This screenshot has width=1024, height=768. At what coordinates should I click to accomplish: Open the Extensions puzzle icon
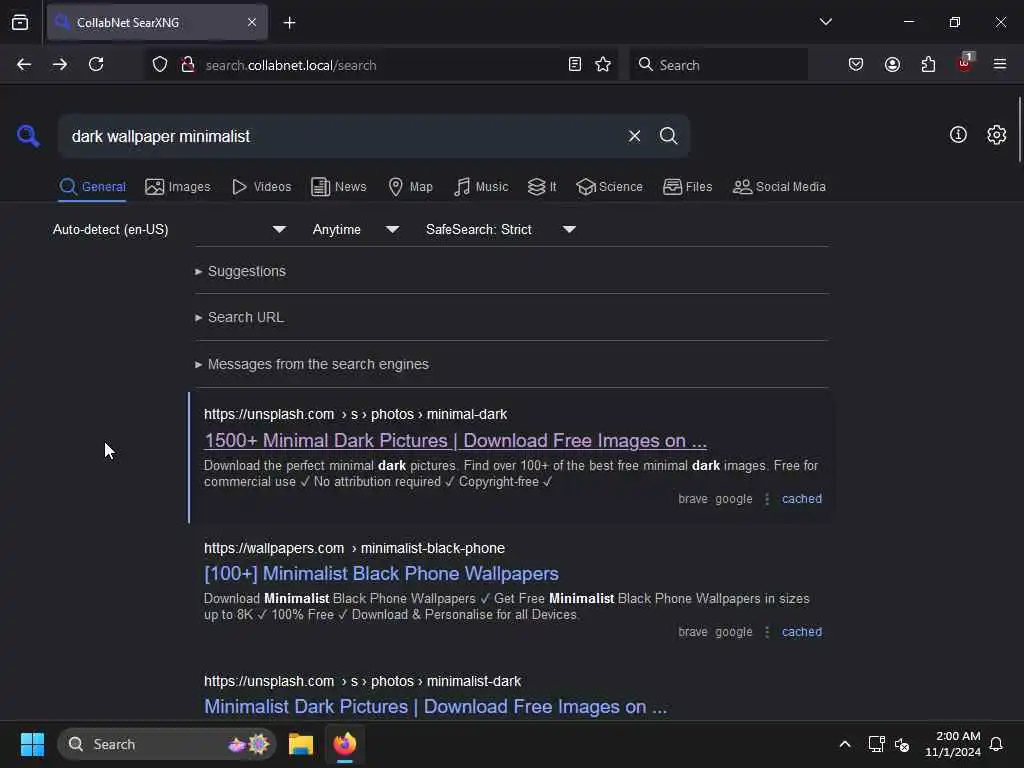[928, 64]
